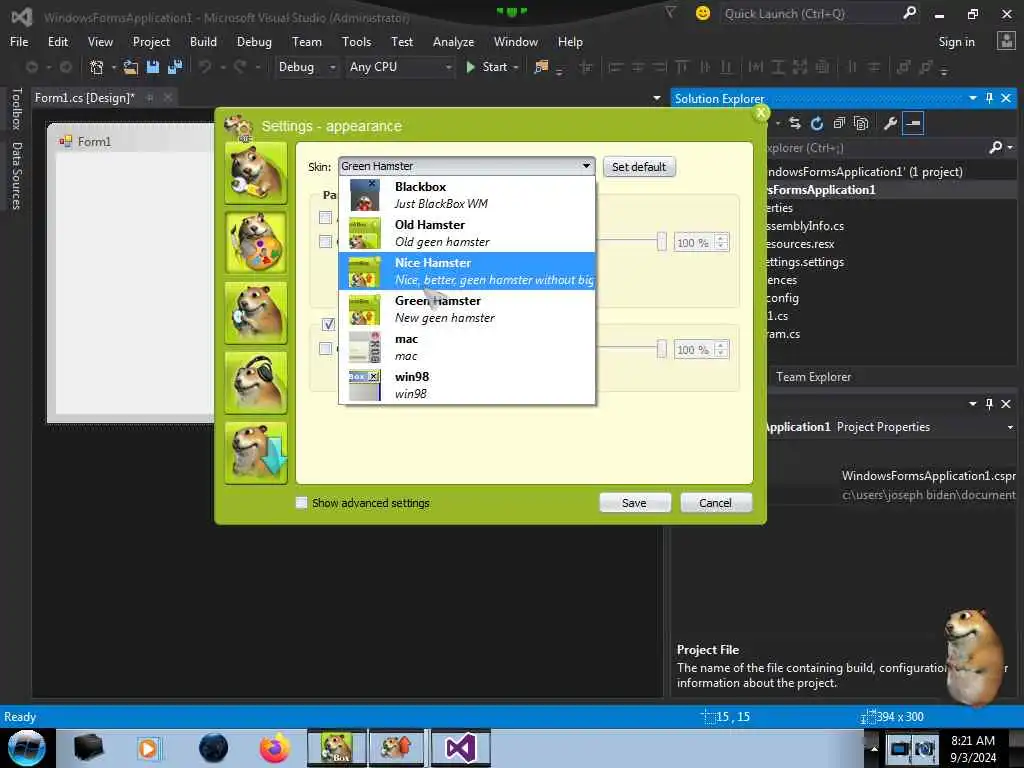Open the third hamster sidebar settings page
The width and height of the screenshot is (1024, 768).
pyautogui.click(x=255, y=313)
